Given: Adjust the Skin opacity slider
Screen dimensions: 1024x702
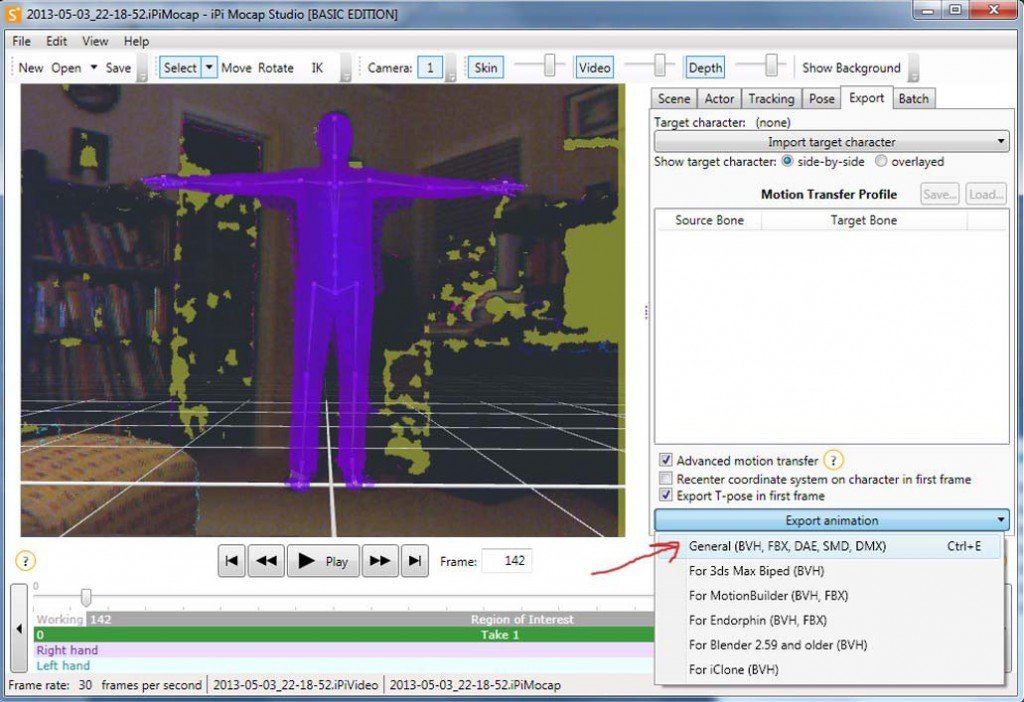Looking at the screenshot, I should click(550, 65).
